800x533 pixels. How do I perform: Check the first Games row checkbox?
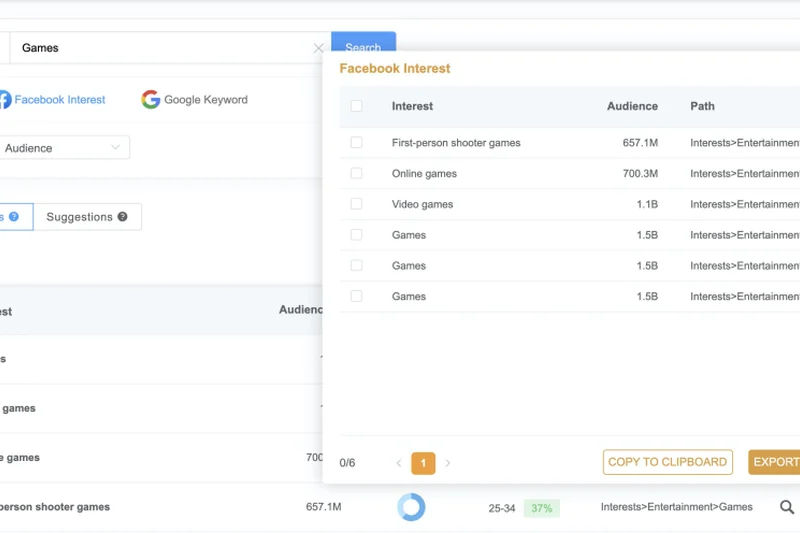coord(356,235)
